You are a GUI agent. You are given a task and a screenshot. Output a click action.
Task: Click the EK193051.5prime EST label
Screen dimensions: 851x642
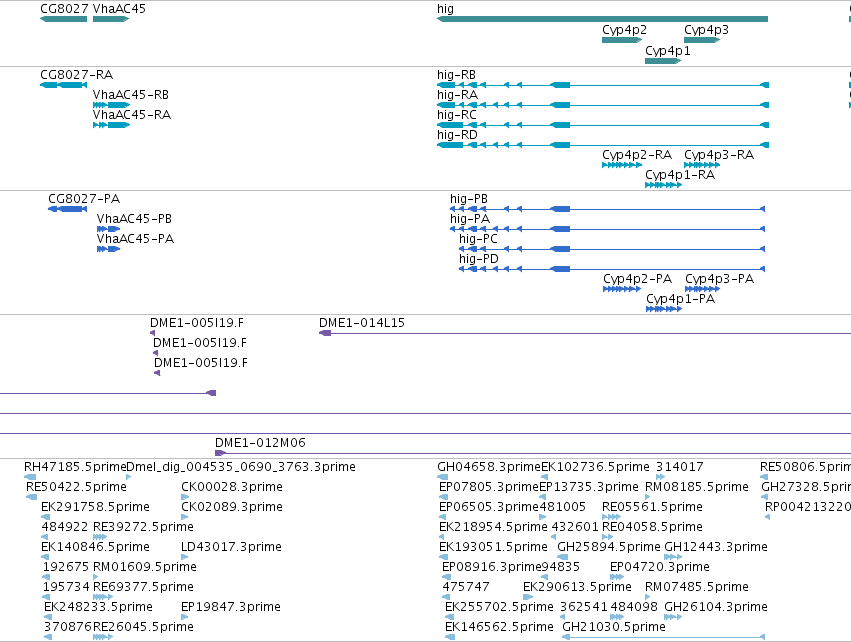point(493,547)
